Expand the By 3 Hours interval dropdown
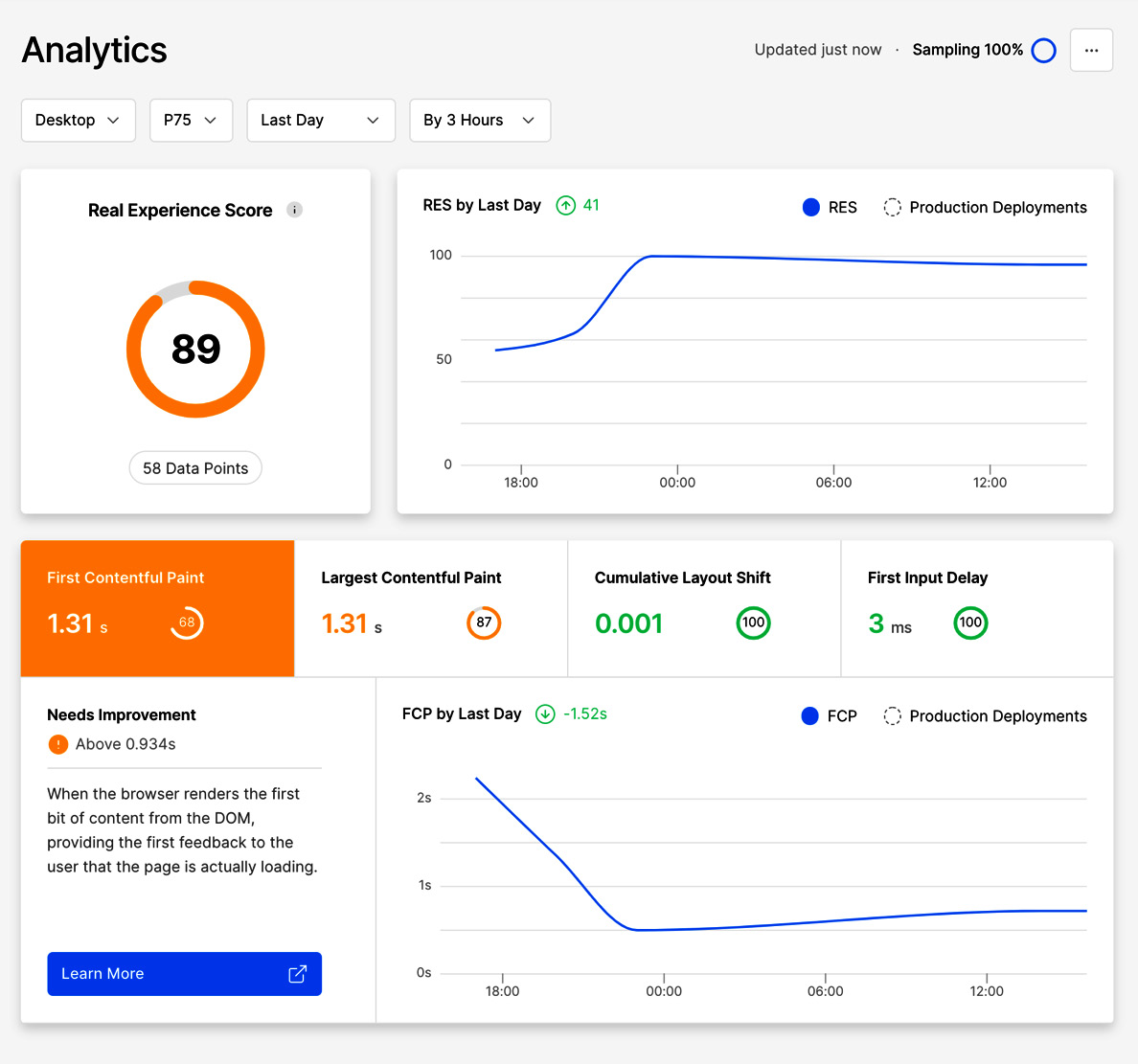The height and width of the screenshot is (1064, 1138). (x=479, y=120)
